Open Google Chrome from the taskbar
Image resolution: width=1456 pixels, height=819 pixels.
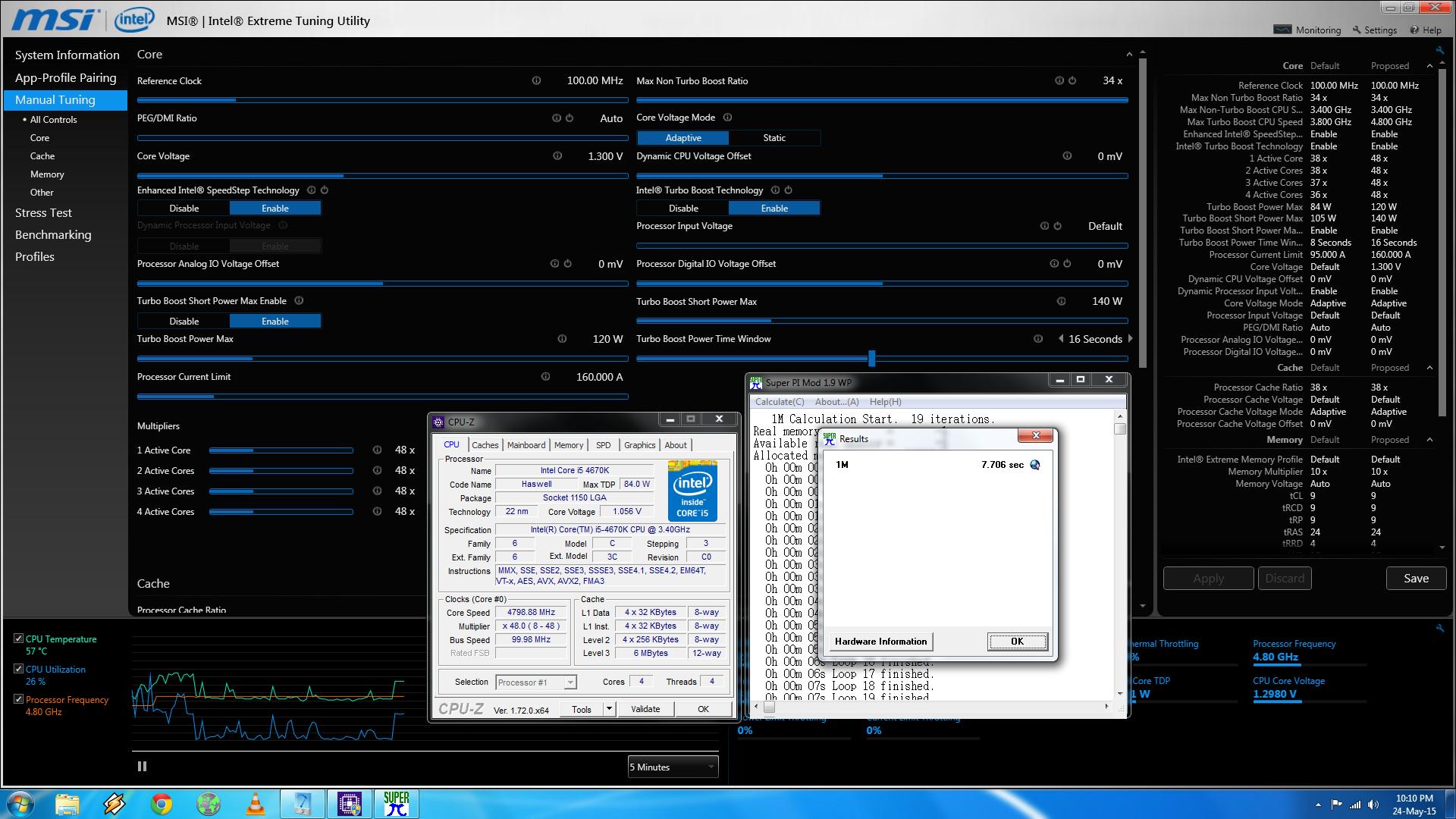tap(161, 803)
